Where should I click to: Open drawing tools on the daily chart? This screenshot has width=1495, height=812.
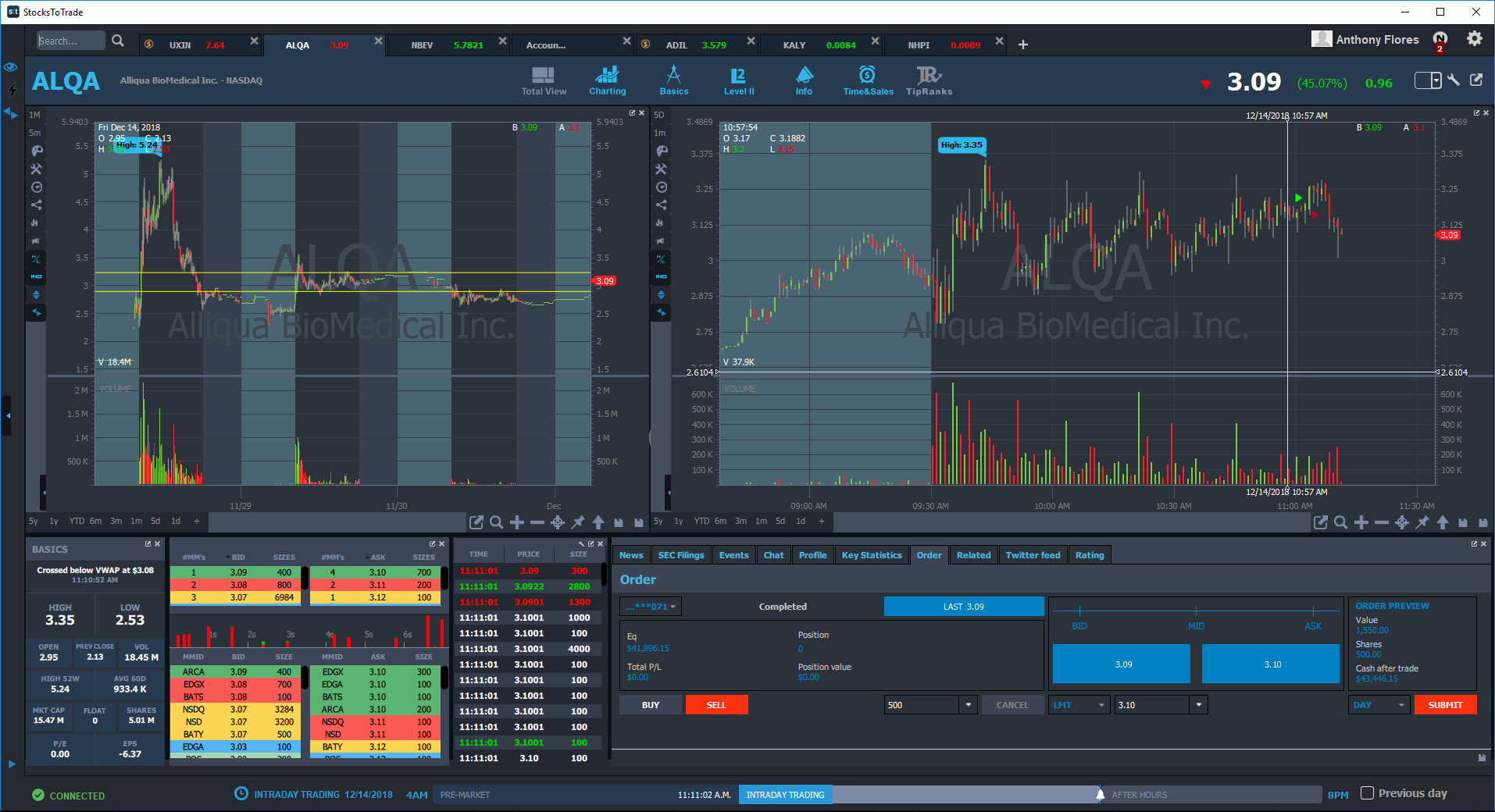(x=37, y=169)
